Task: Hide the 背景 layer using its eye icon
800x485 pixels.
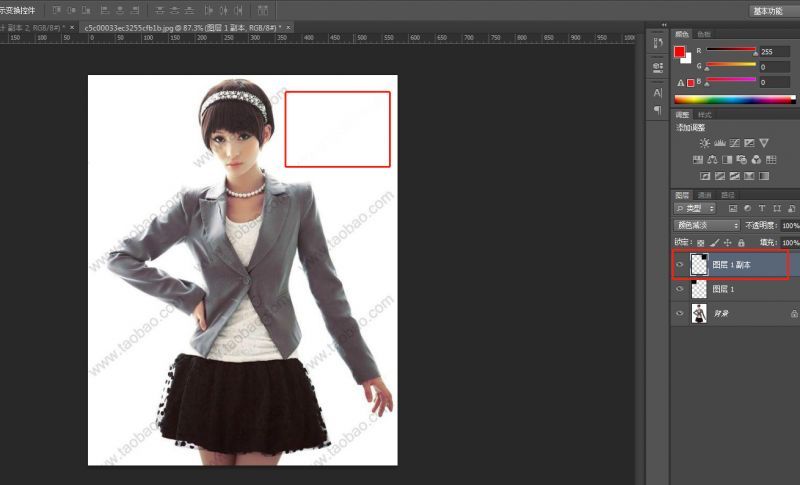Action: 680,313
